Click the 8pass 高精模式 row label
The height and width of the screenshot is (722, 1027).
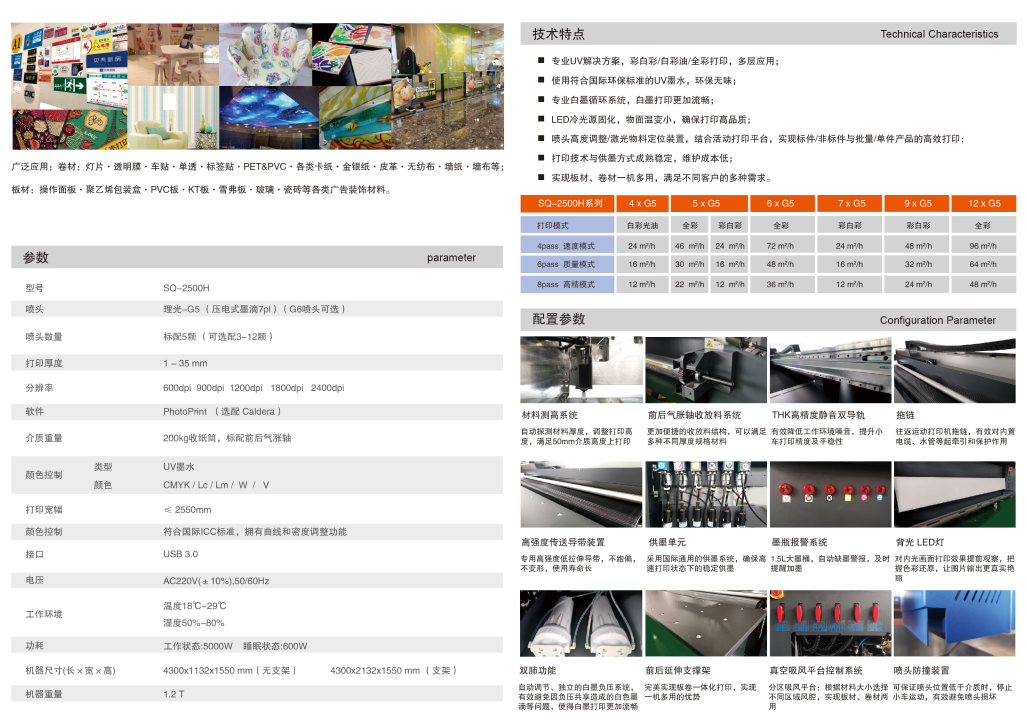pyautogui.click(x=565, y=284)
